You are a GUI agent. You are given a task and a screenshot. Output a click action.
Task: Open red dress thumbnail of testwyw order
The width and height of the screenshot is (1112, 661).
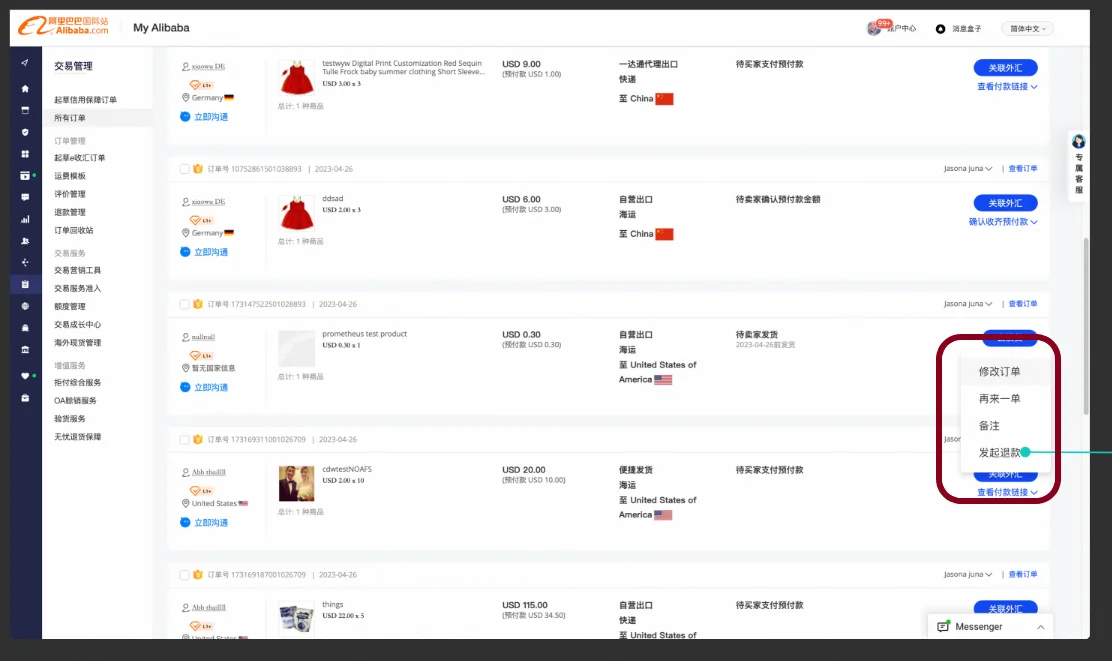(x=297, y=78)
